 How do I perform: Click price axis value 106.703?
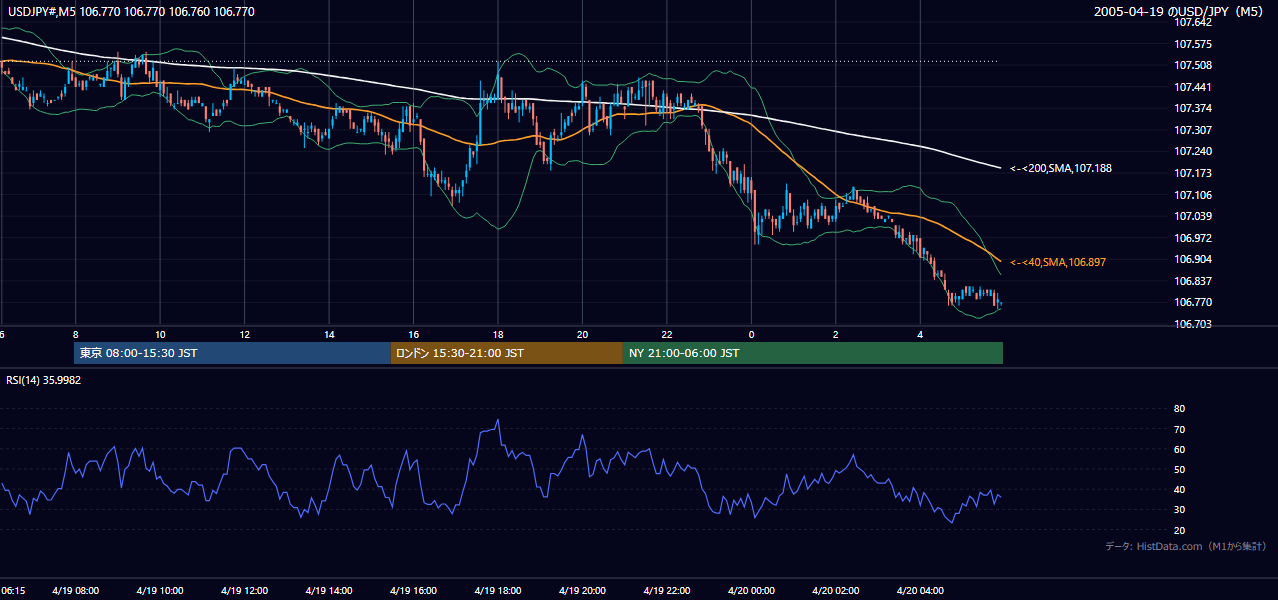point(1194,324)
